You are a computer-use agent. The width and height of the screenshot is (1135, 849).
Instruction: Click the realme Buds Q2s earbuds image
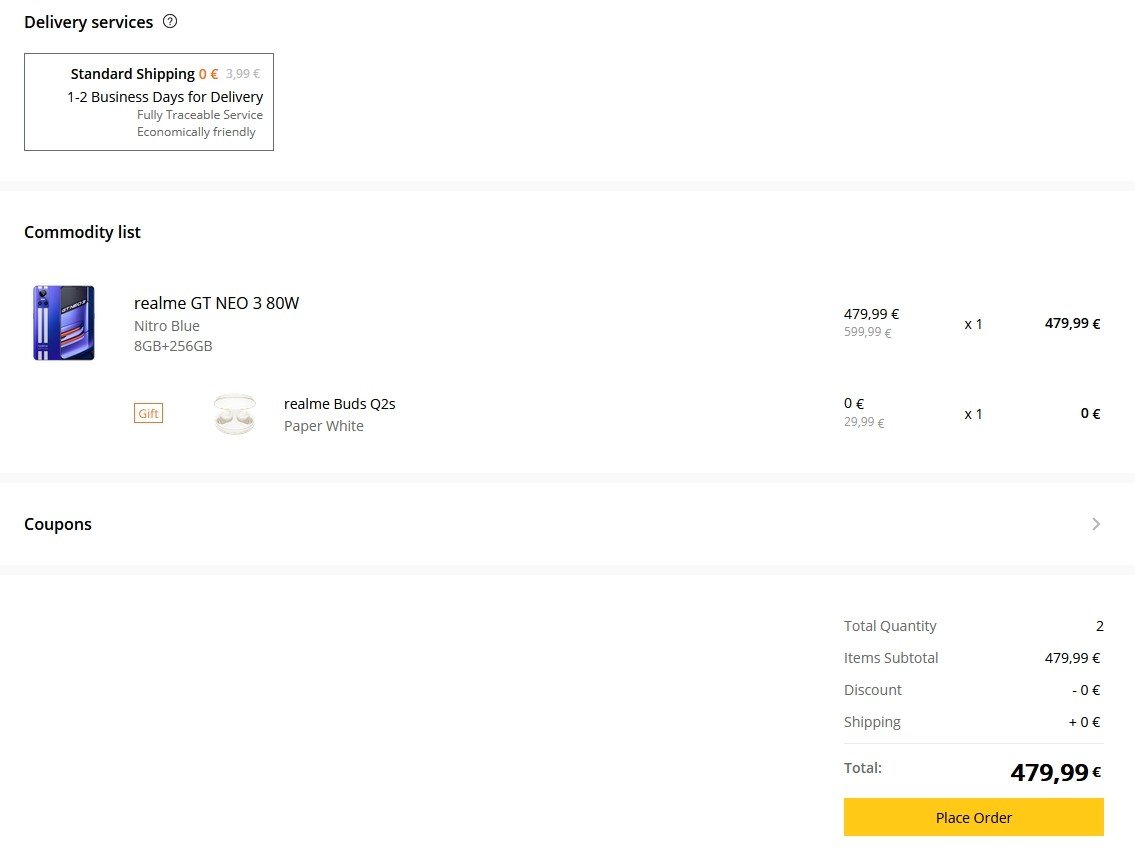[235, 414]
